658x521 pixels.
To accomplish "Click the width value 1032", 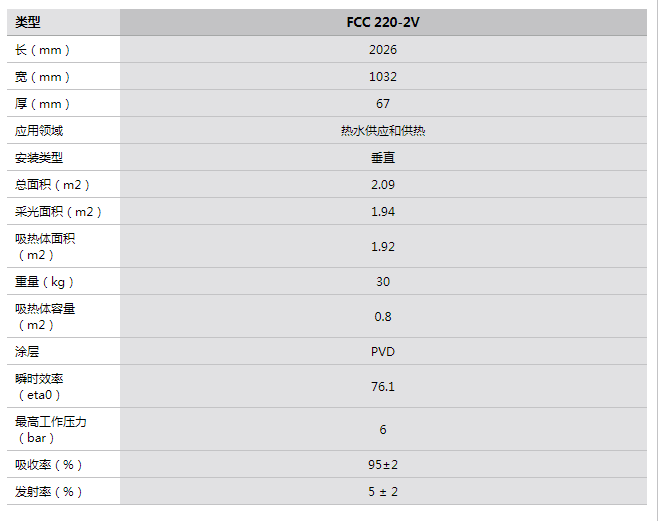I will click(x=382, y=77).
